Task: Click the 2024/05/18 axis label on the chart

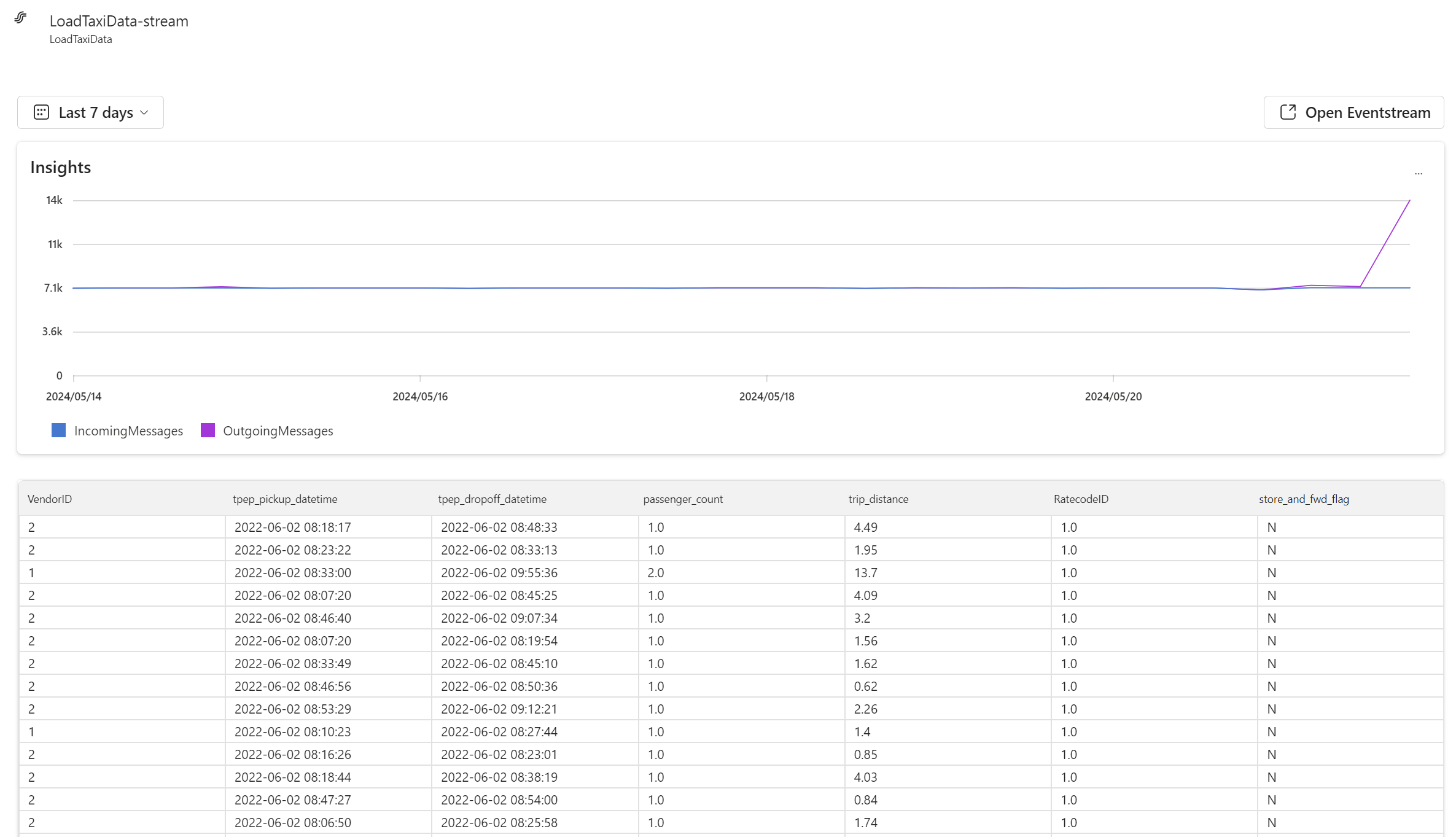Action: 766,396
